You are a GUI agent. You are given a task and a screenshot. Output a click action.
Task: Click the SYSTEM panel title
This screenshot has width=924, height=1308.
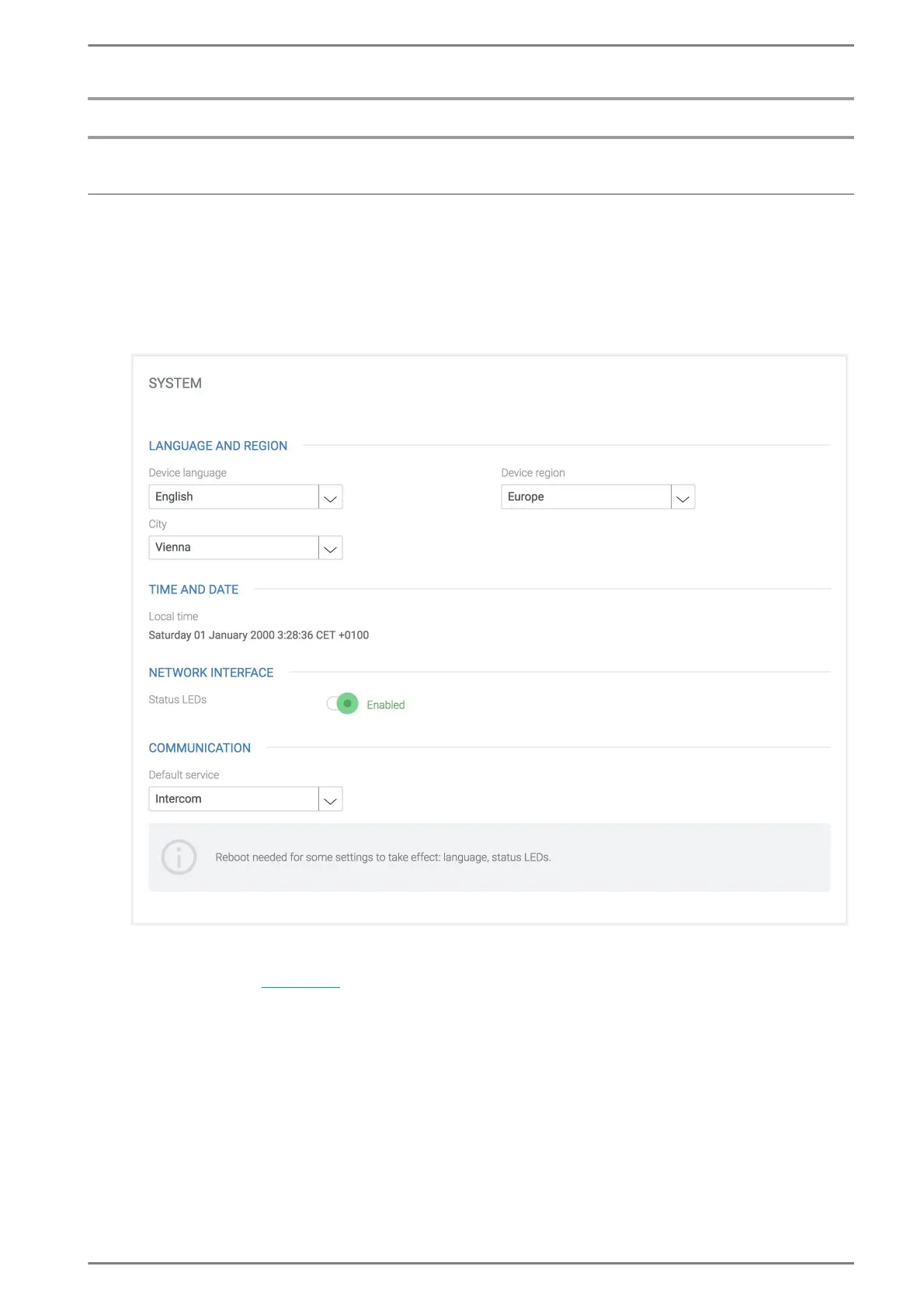pos(175,384)
